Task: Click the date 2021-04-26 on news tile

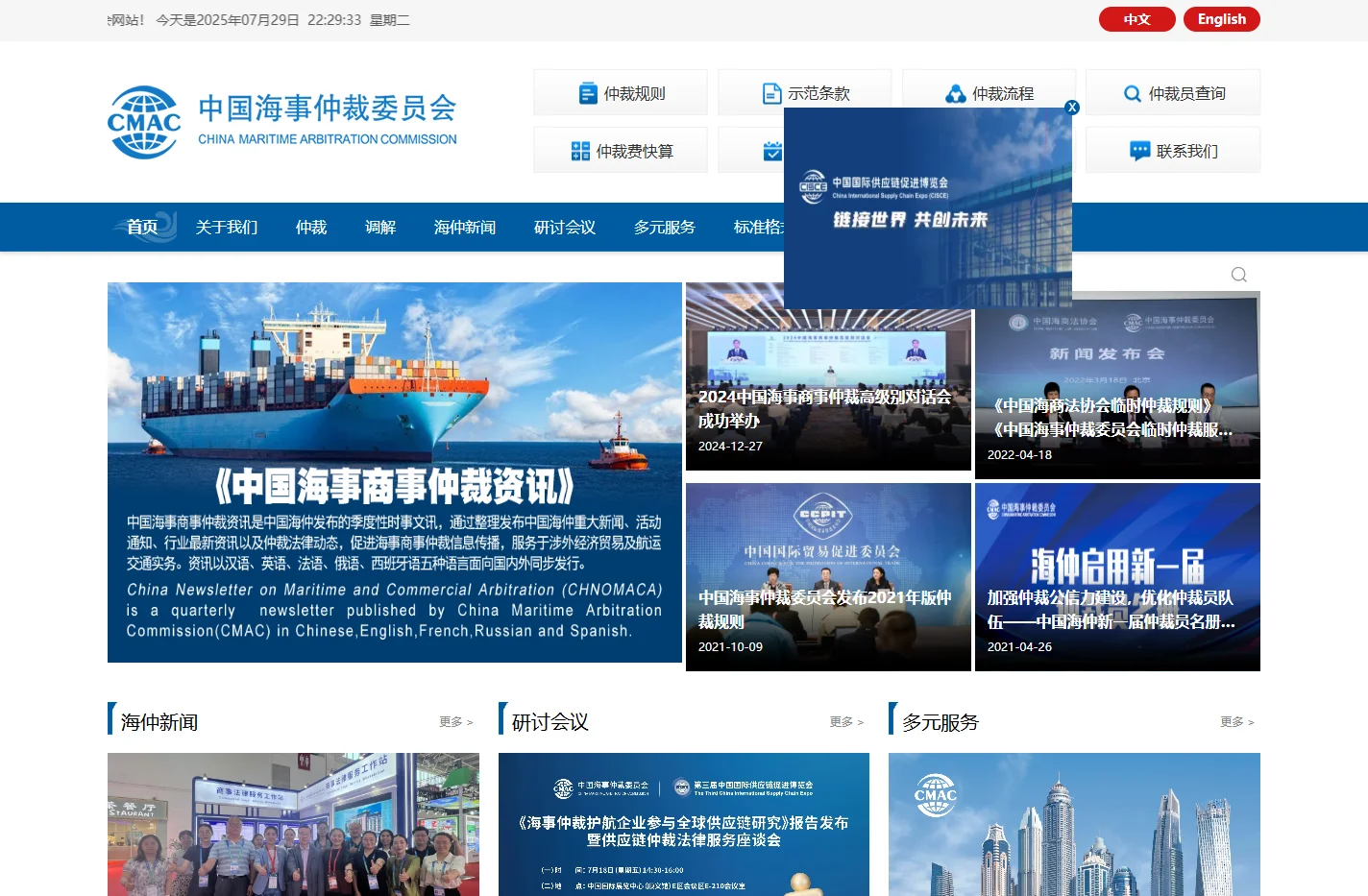Action: (x=1019, y=647)
